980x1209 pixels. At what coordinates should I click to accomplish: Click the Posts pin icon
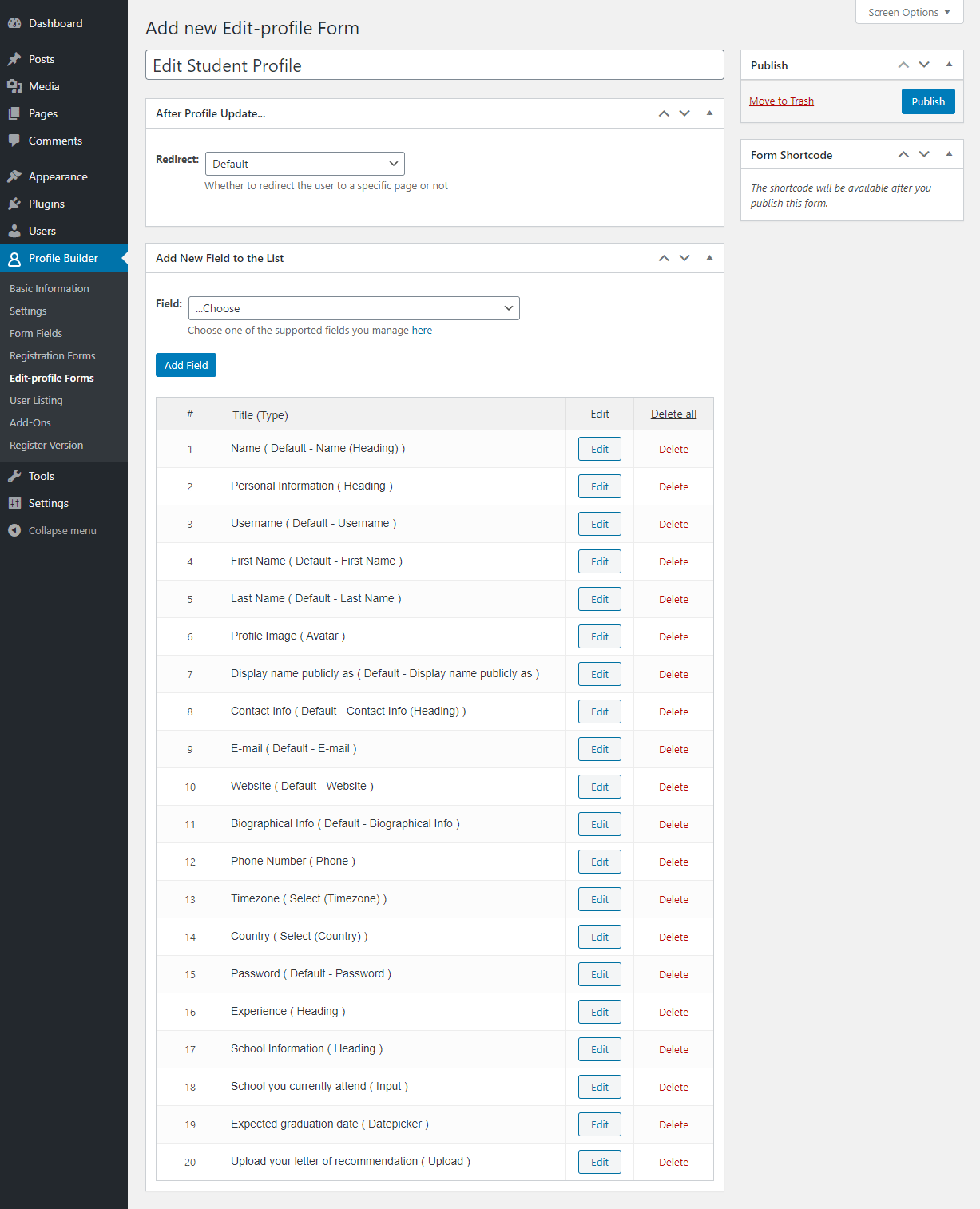coord(14,59)
